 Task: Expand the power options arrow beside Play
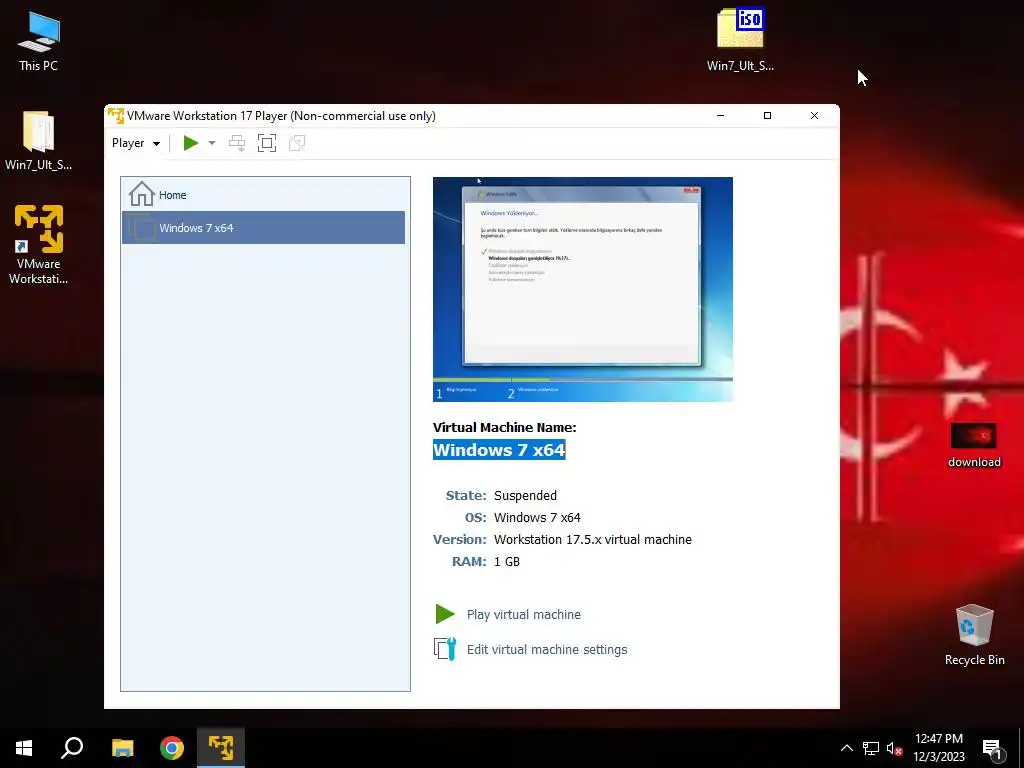(212, 143)
